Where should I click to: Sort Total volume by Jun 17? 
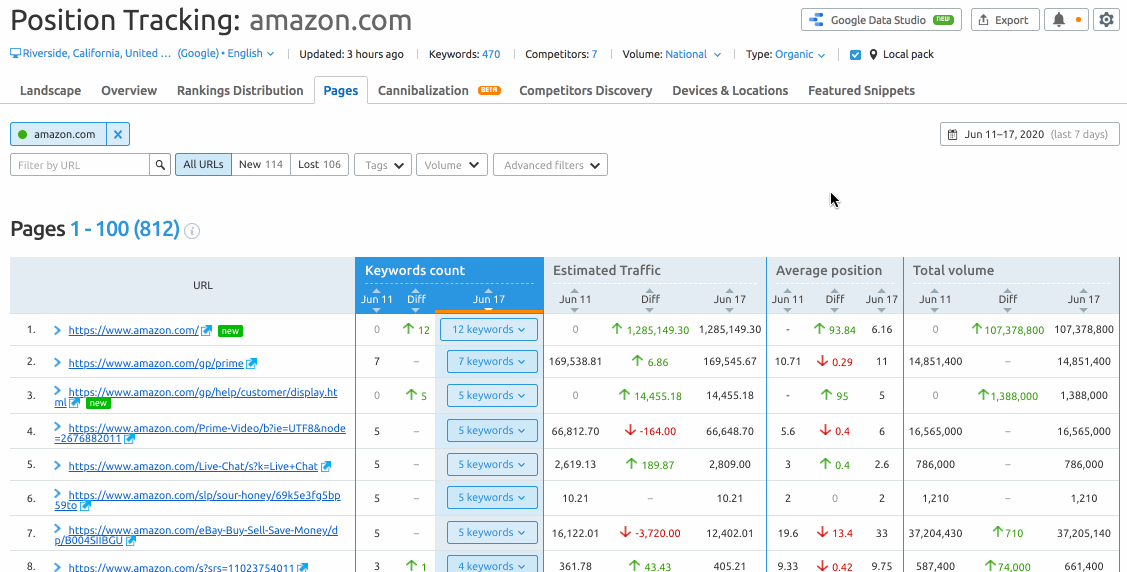tap(1083, 299)
